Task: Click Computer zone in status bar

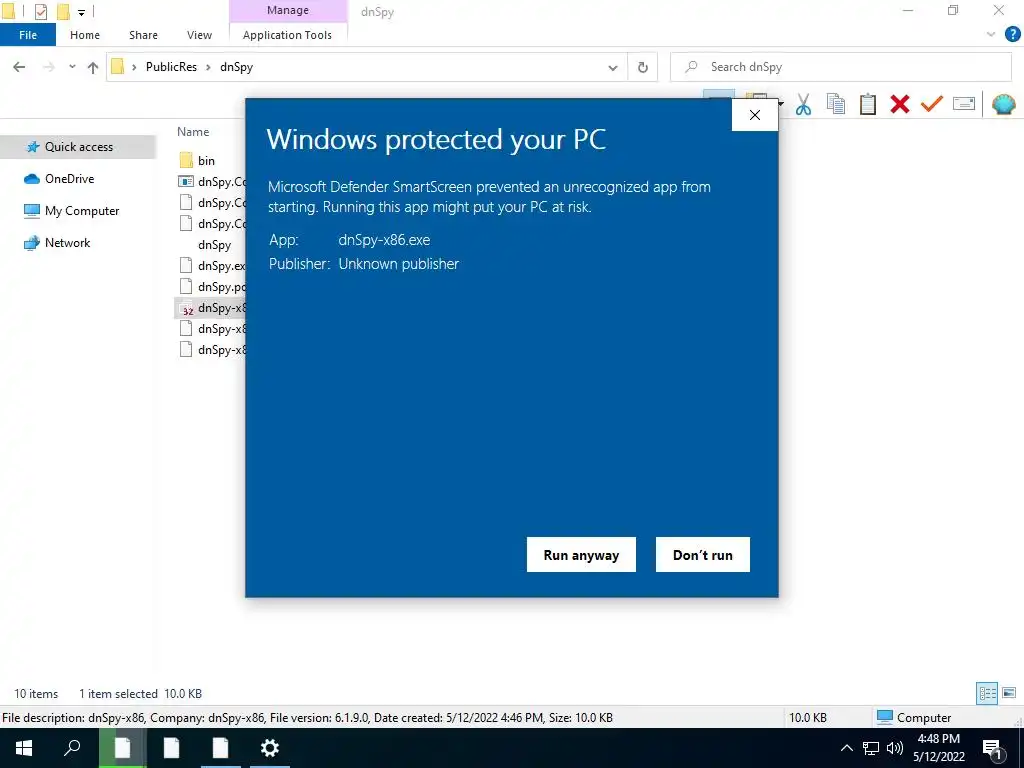Action: pos(914,717)
